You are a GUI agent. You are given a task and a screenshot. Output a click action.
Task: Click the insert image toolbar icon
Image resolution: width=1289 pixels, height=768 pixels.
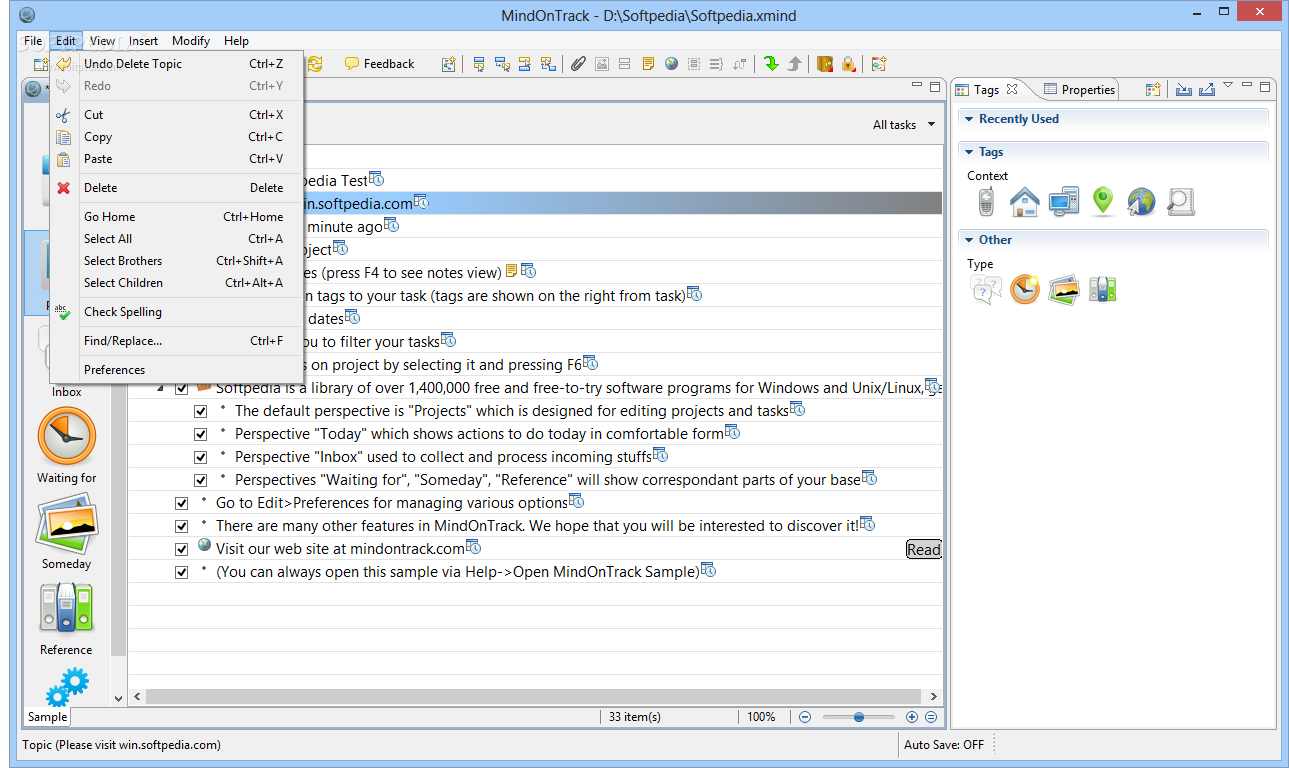point(602,64)
